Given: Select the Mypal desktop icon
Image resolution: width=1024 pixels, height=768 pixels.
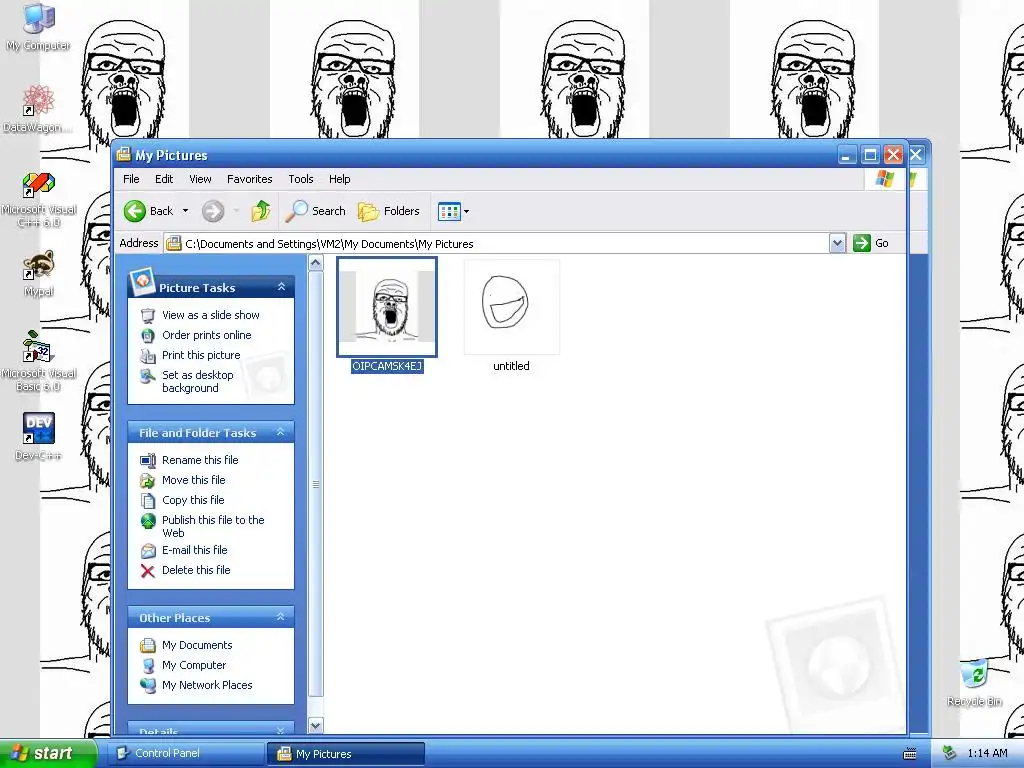Looking at the screenshot, I should [x=39, y=273].
